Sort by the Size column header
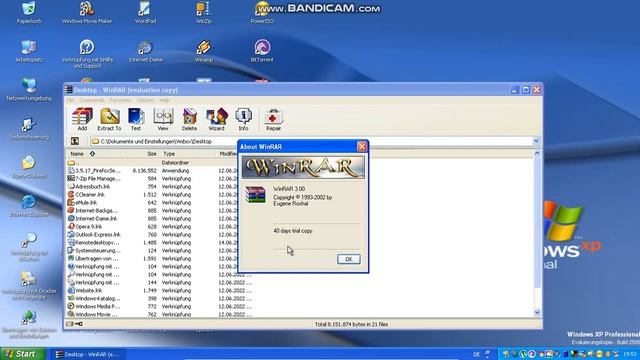The width and height of the screenshot is (640, 360). pos(140,153)
